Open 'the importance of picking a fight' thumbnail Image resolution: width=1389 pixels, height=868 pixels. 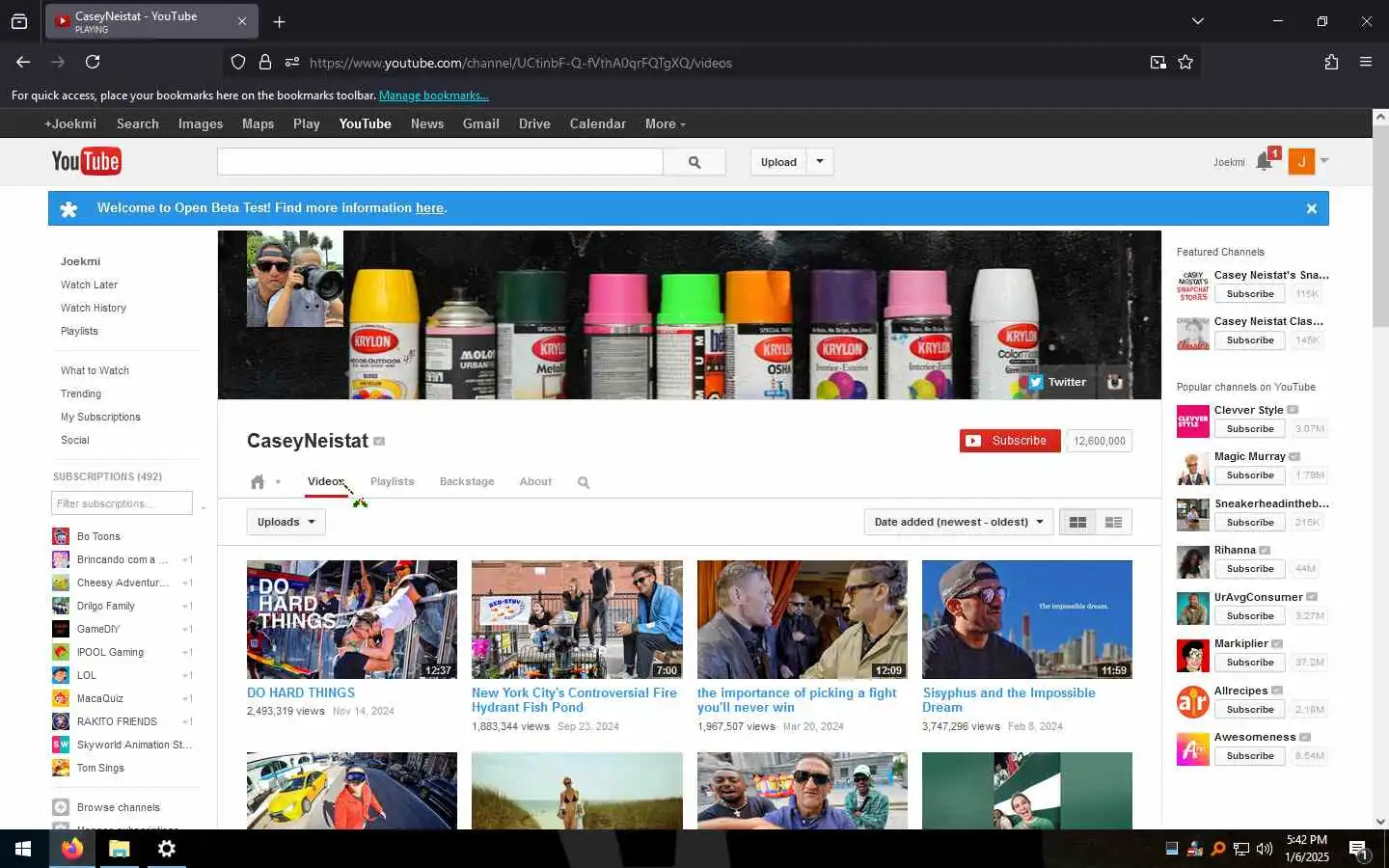pyautogui.click(x=803, y=620)
